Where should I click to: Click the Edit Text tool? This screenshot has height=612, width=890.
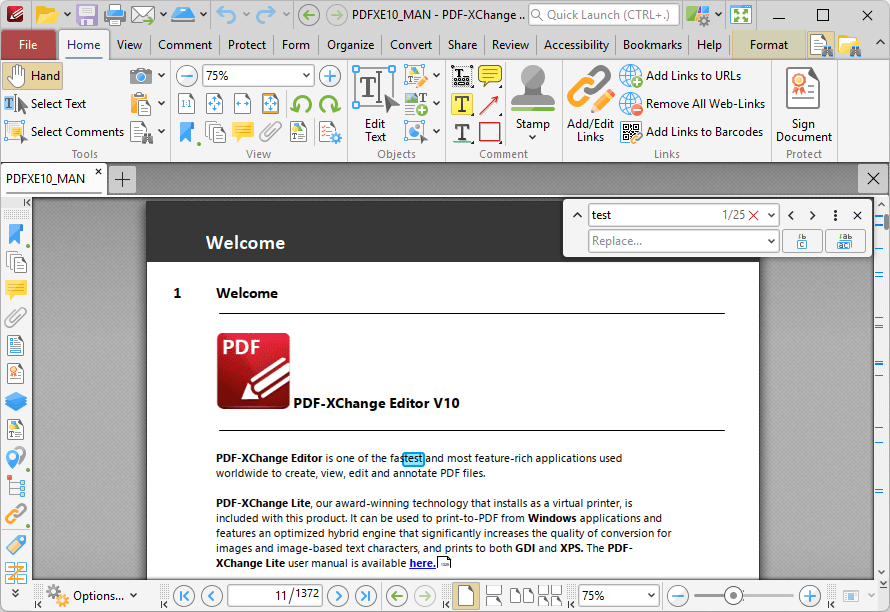[375, 104]
